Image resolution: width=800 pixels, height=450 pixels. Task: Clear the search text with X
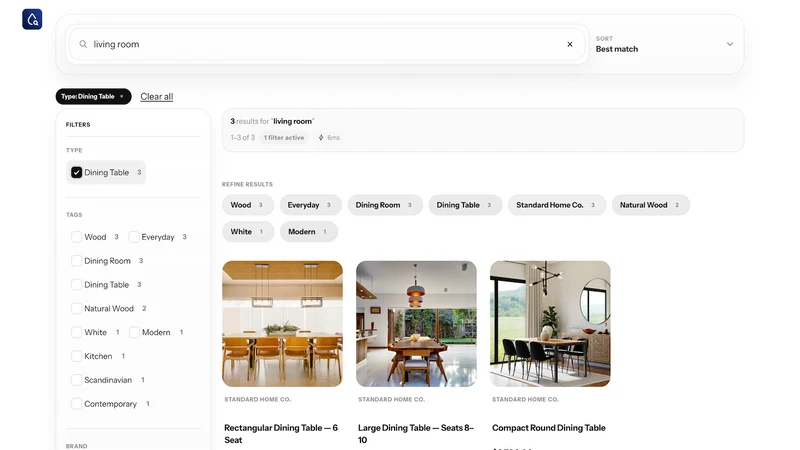tap(570, 44)
